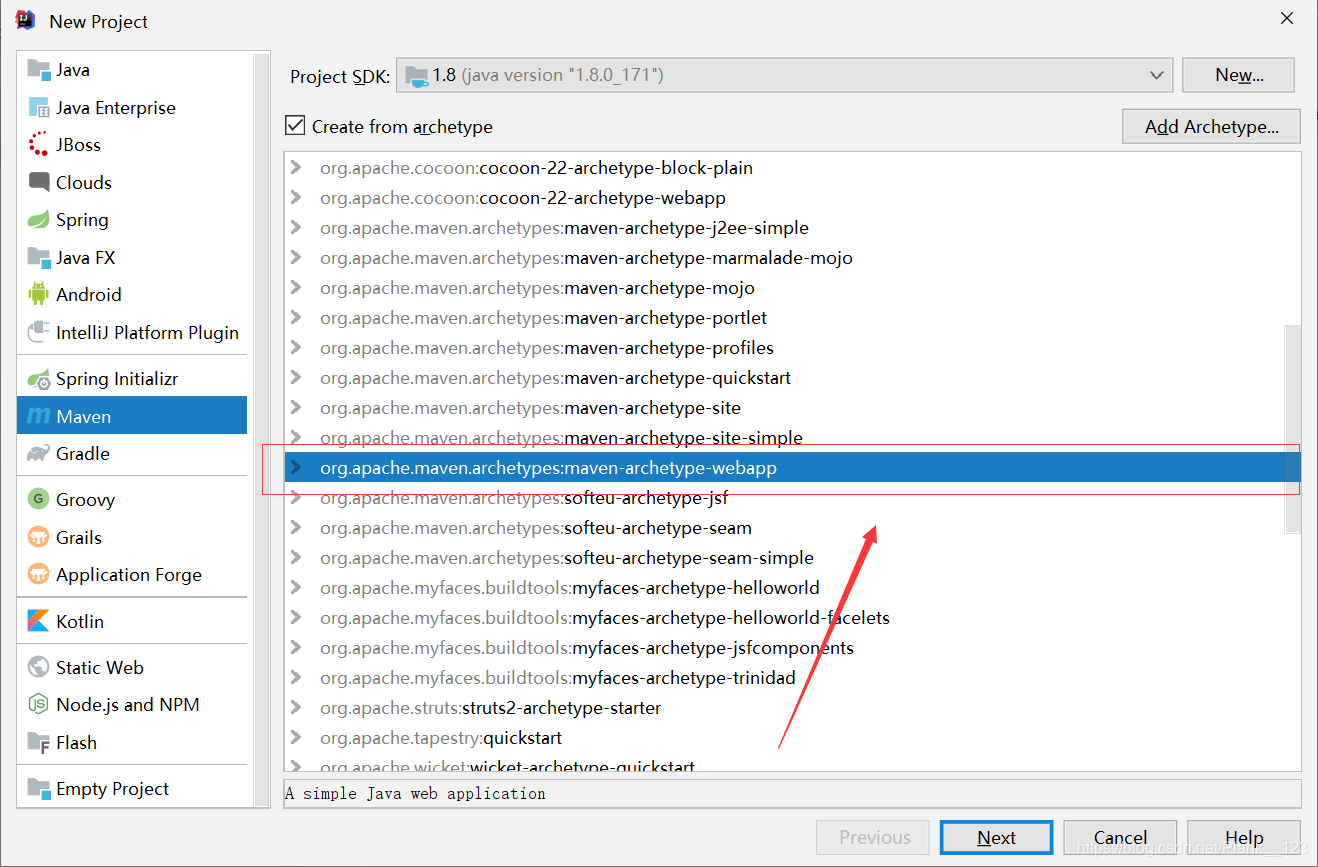Pick the Clouds icon
The height and width of the screenshot is (867, 1318).
(x=39, y=182)
